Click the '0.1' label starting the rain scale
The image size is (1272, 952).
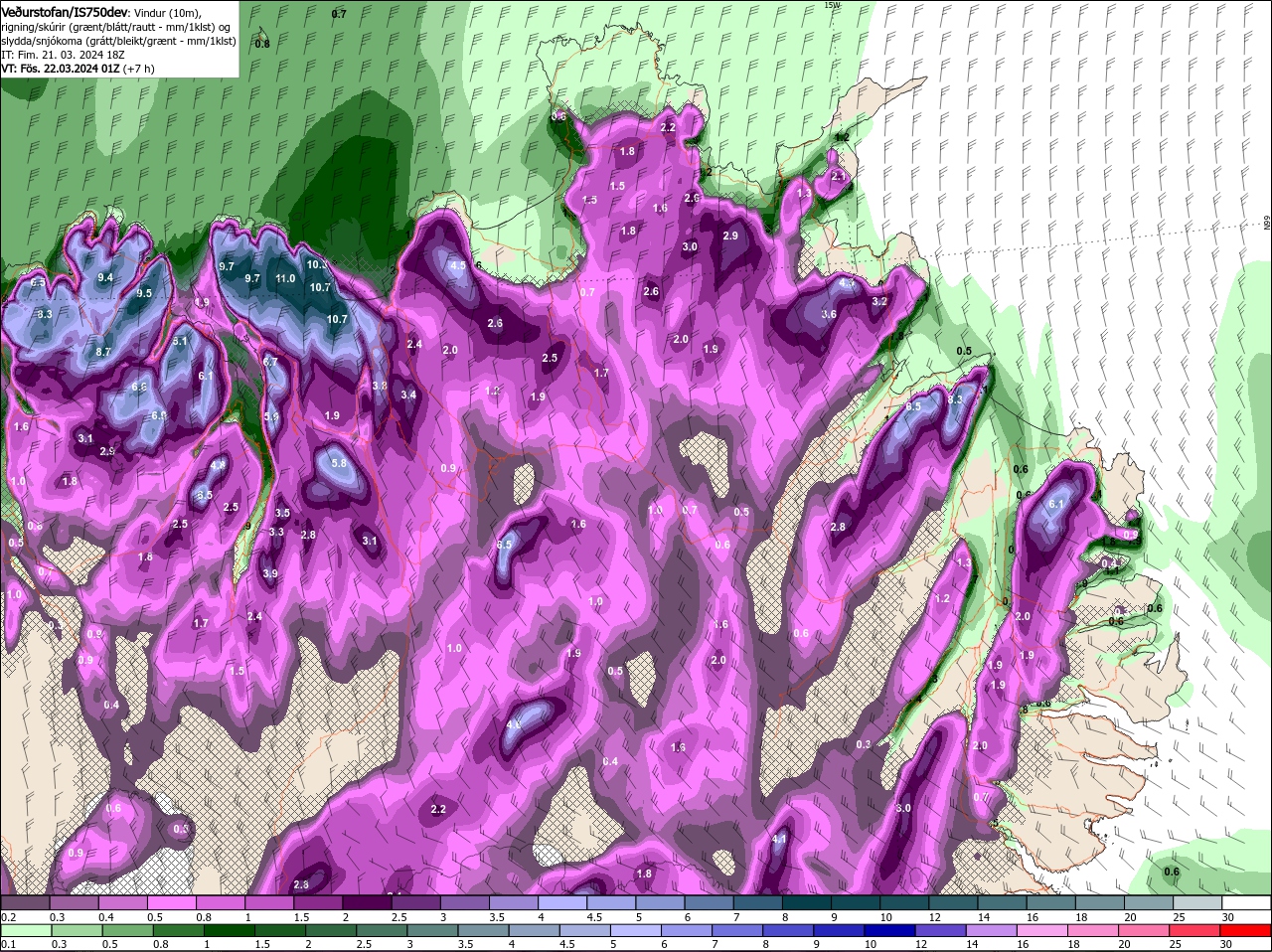pos(8,944)
